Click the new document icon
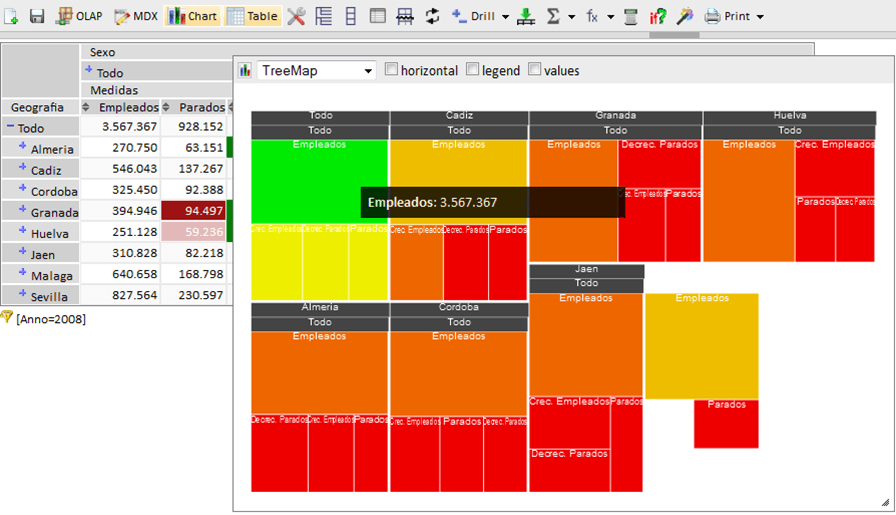Image resolution: width=896 pixels, height=515 pixels. (x=11, y=16)
